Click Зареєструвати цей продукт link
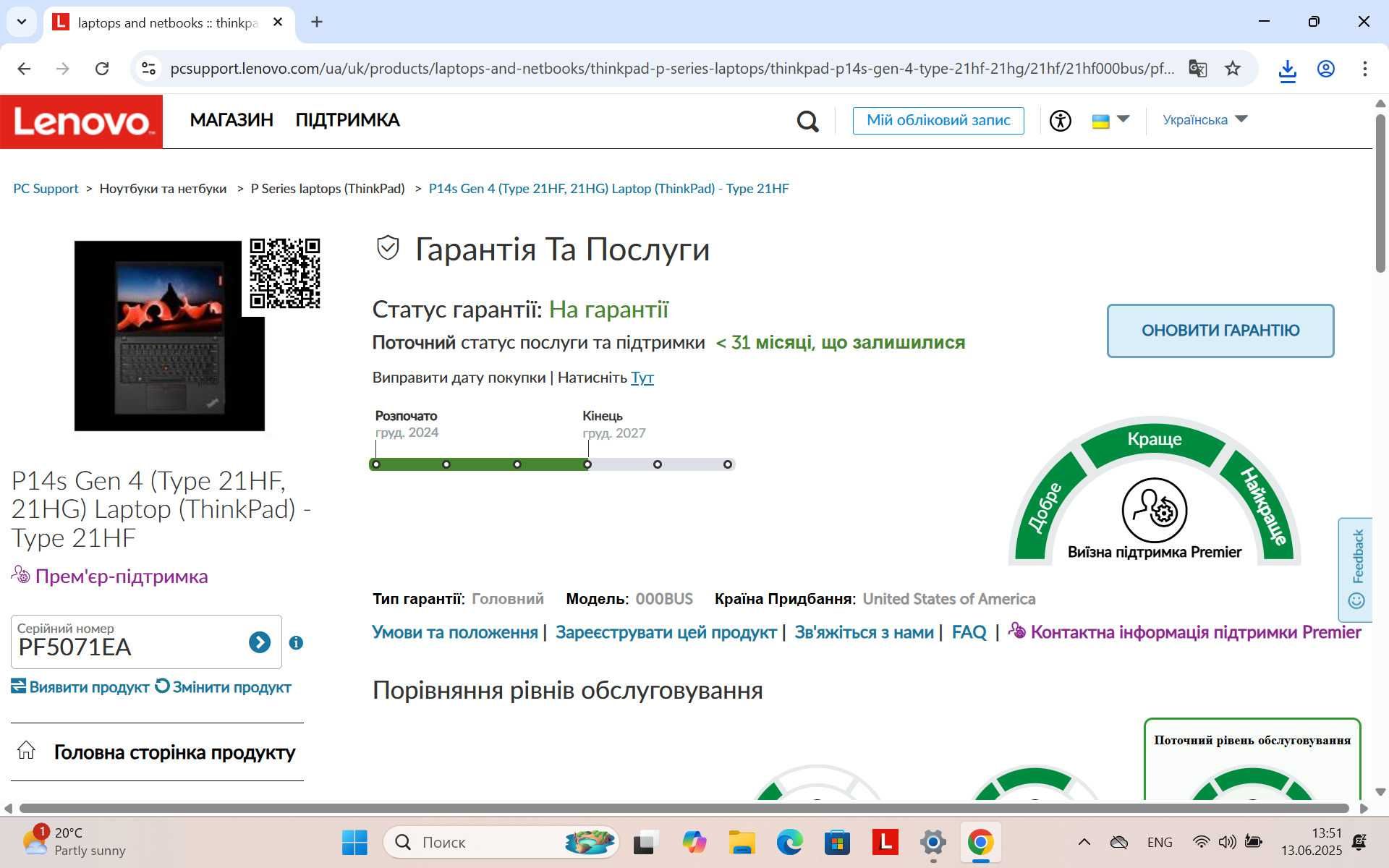This screenshot has width=1389, height=868. coord(666,632)
